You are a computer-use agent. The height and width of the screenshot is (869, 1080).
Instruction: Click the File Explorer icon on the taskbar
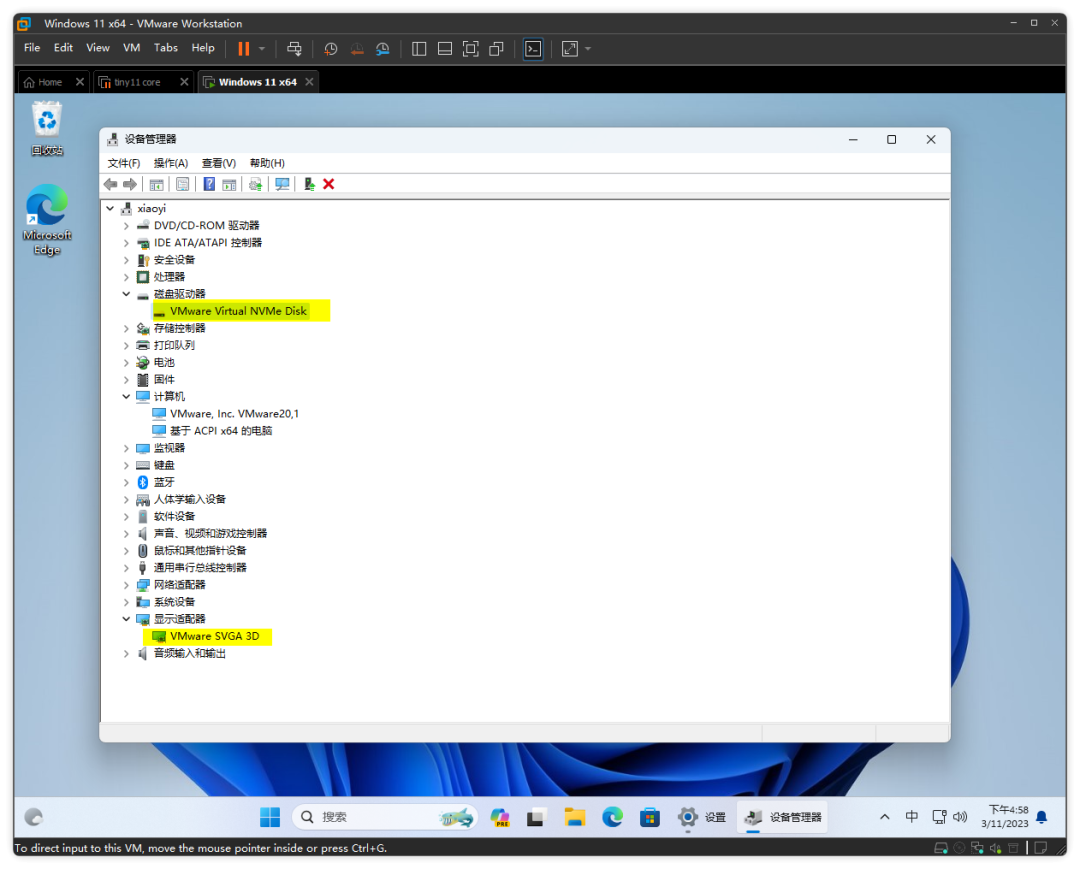point(574,817)
